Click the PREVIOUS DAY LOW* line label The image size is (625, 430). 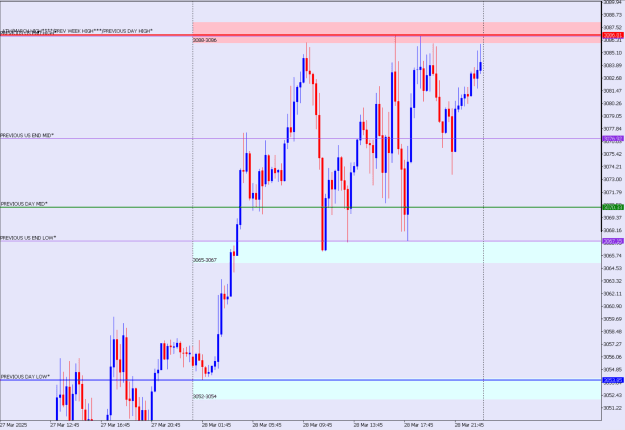click(x=25, y=377)
